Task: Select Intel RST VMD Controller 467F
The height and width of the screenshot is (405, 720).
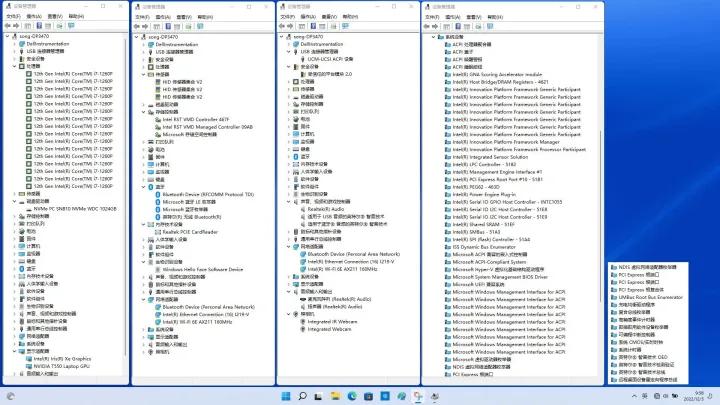Action: [x=196, y=119]
